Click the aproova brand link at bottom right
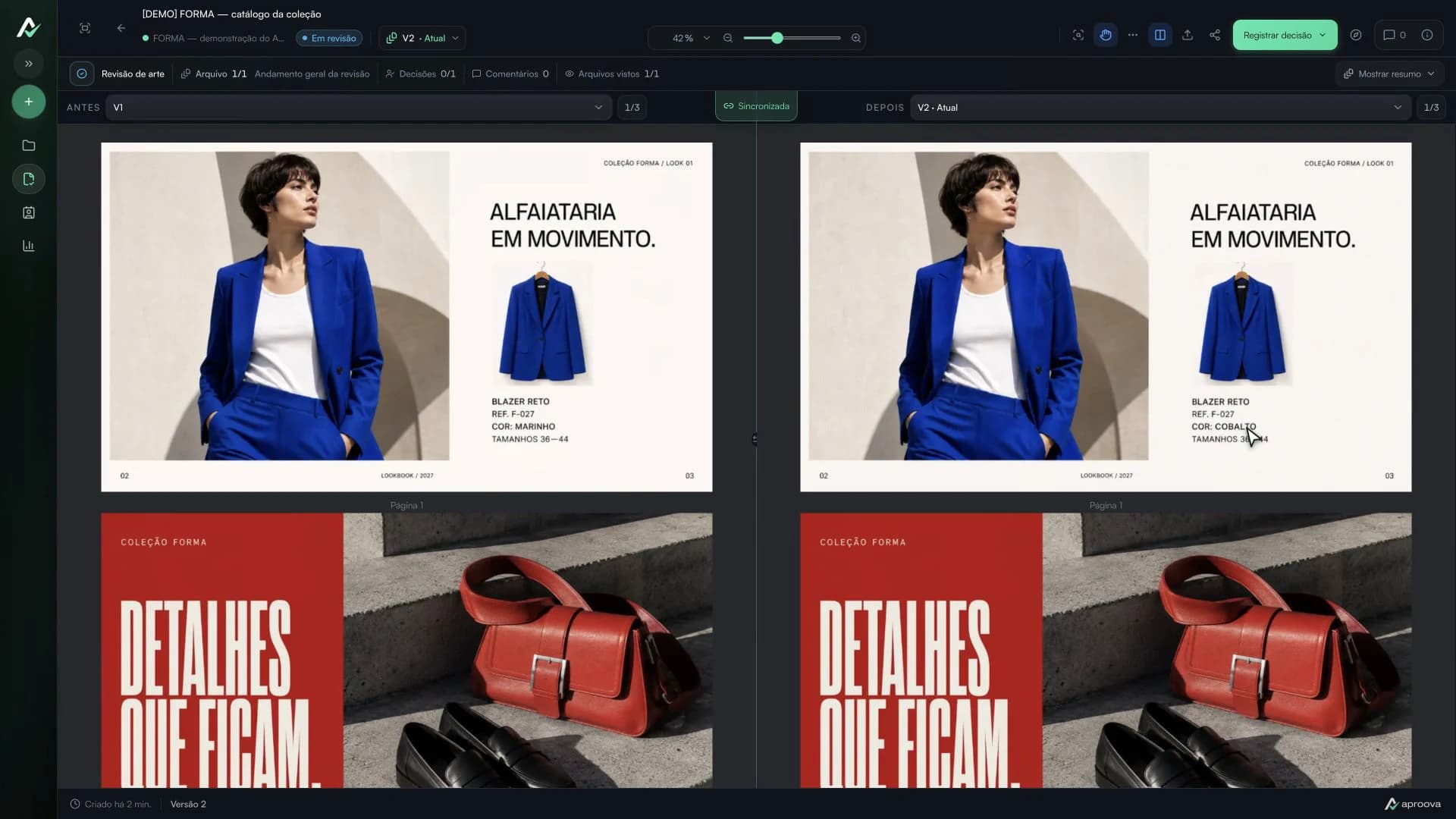Viewport: 1456px width, 819px height. (x=1413, y=804)
